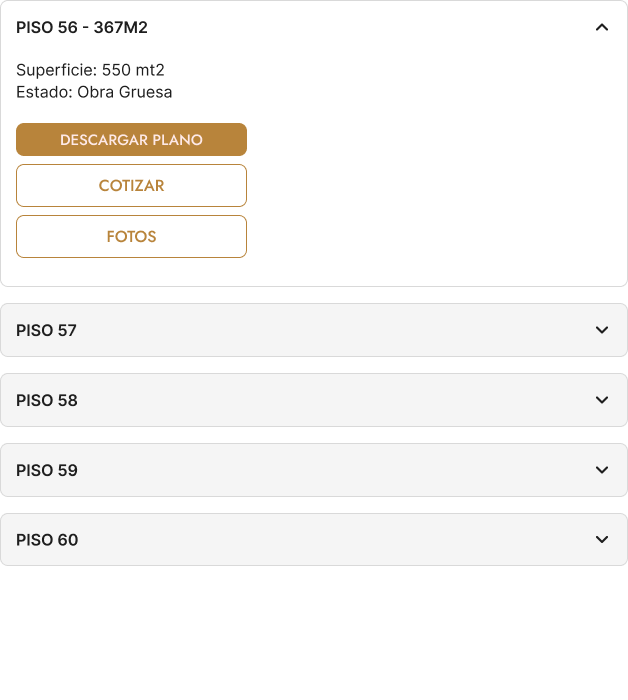Image resolution: width=628 pixels, height=700 pixels.
Task: Expand the PISO 59 accordion row
Action: (314, 470)
